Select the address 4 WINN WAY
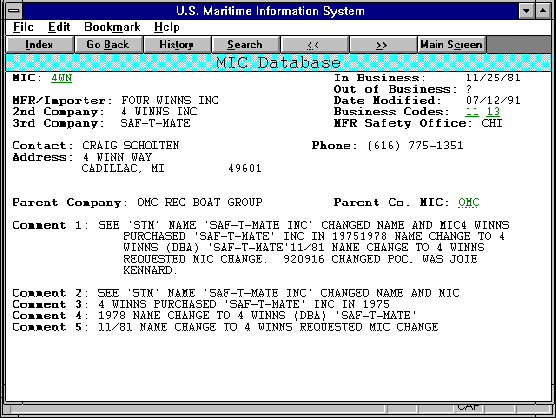 (x=117, y=157)
